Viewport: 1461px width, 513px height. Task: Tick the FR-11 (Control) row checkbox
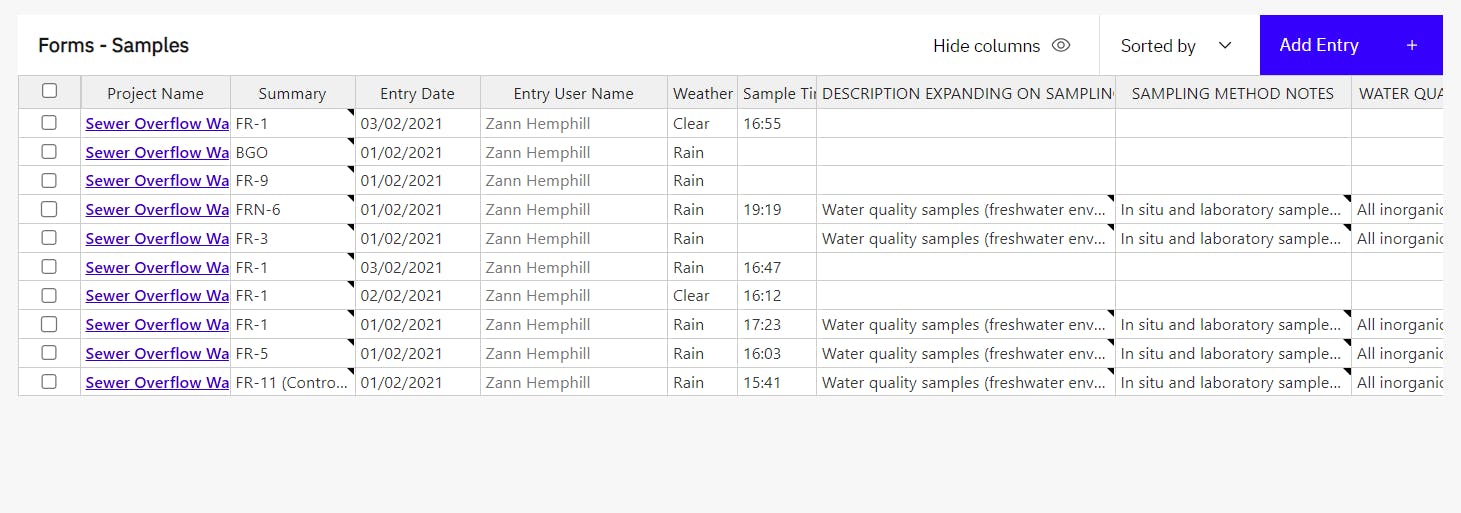[x=49, y=382]
